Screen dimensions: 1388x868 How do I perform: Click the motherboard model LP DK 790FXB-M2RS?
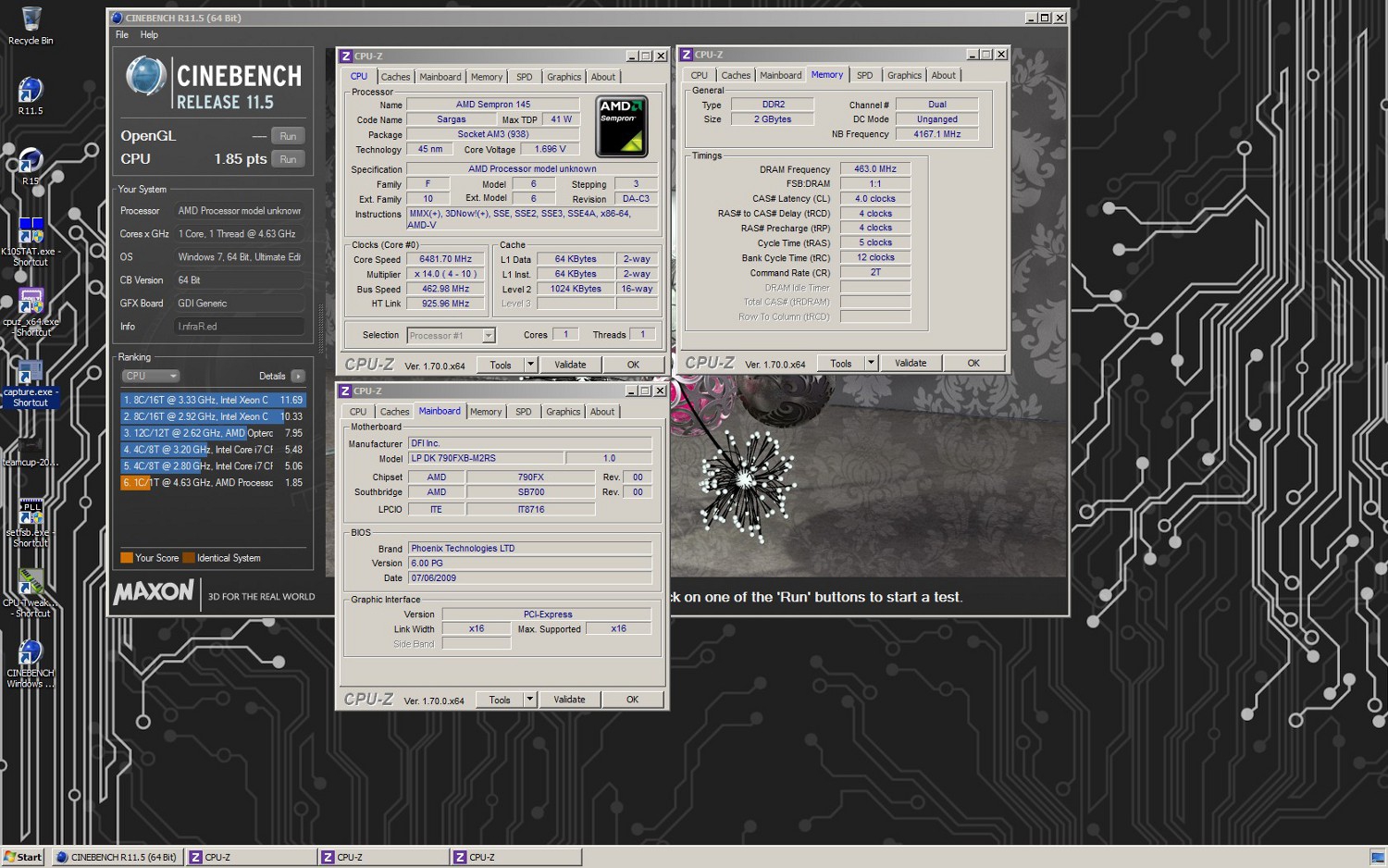click(x=486, y=458)
